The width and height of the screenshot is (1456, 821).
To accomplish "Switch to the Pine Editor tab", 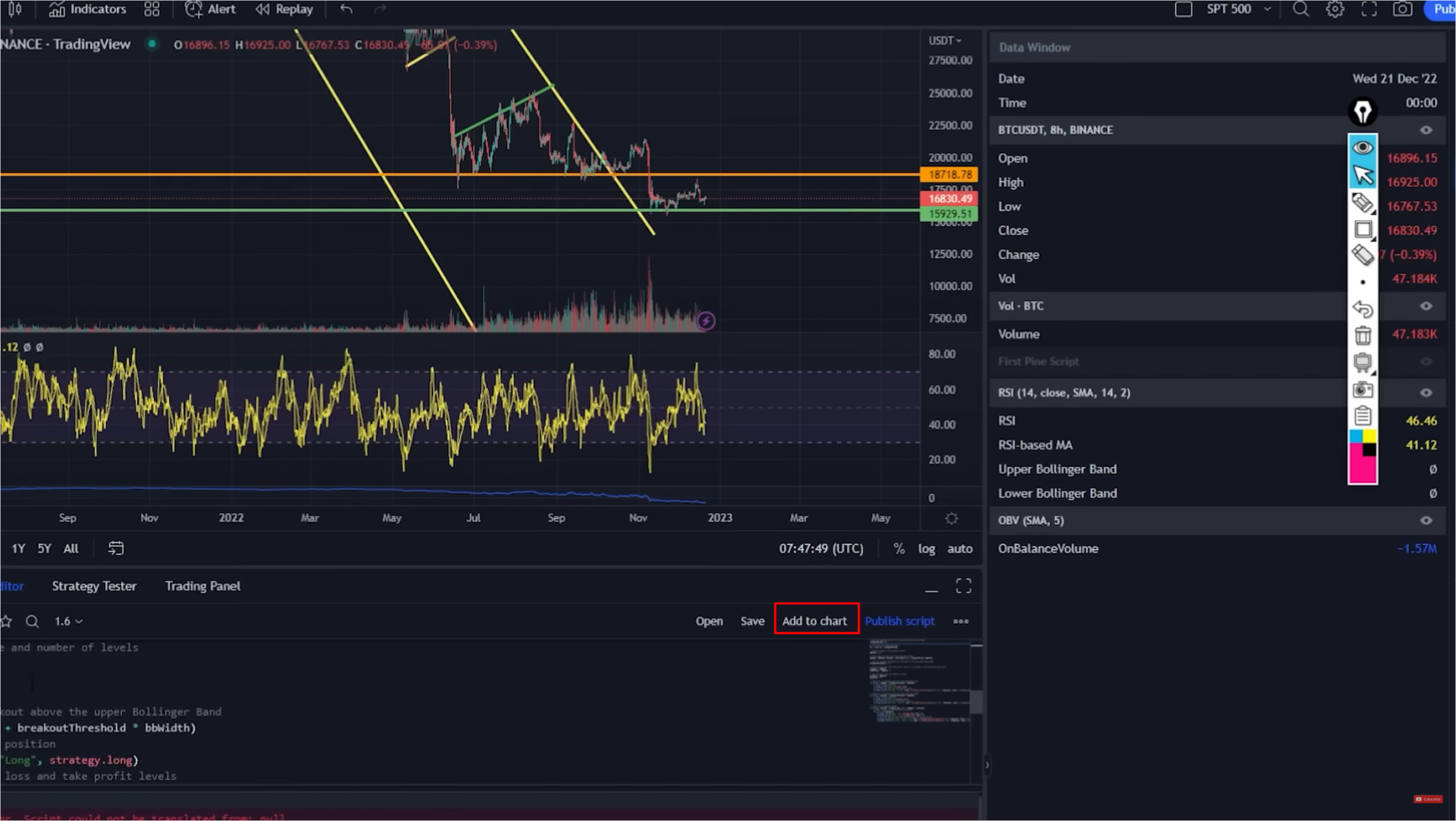I will coord(11,586).
